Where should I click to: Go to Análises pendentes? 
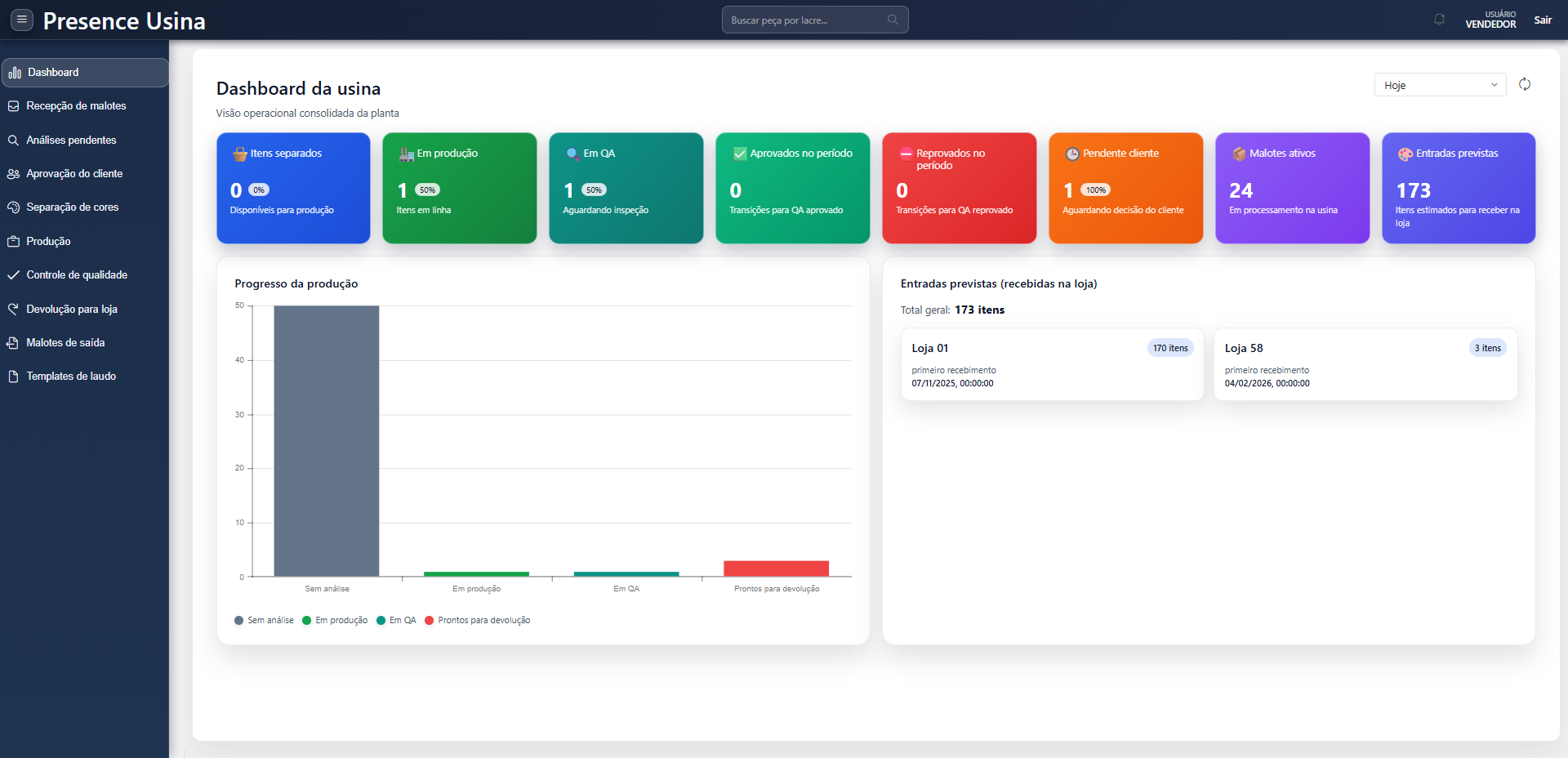[x=71, y=140]
